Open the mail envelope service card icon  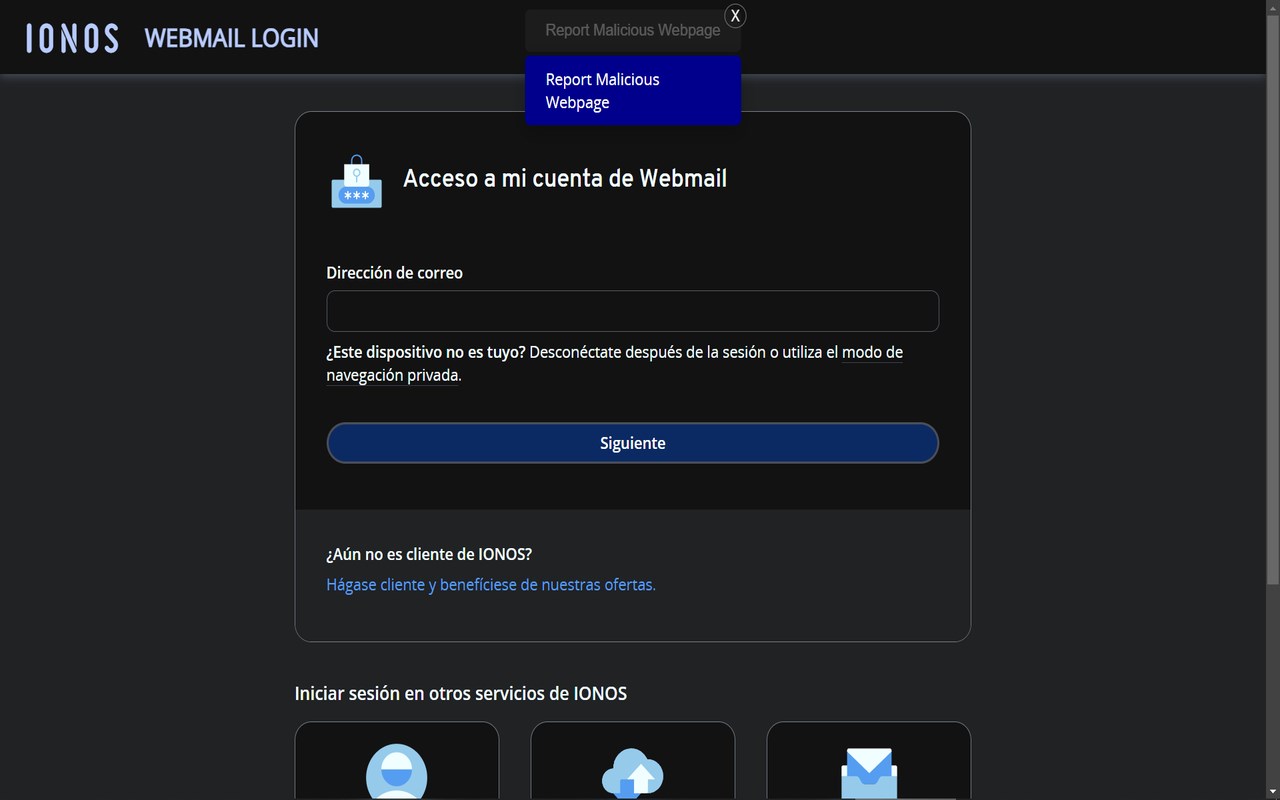pyautogui.click(x=869, y=773)
